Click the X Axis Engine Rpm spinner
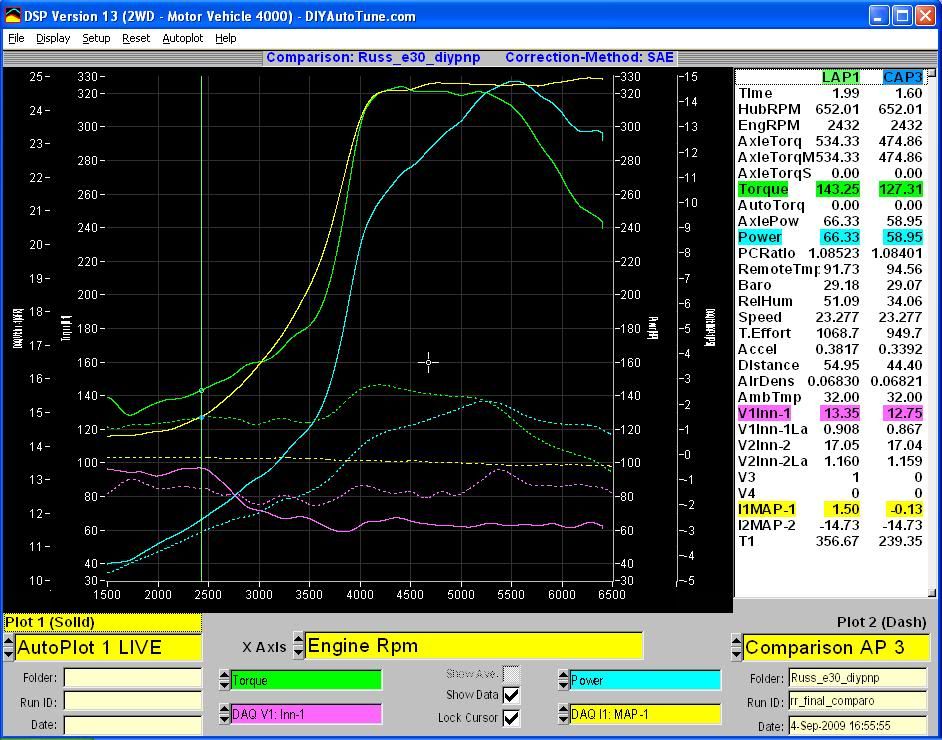942x740 pixels. point(299,646)
